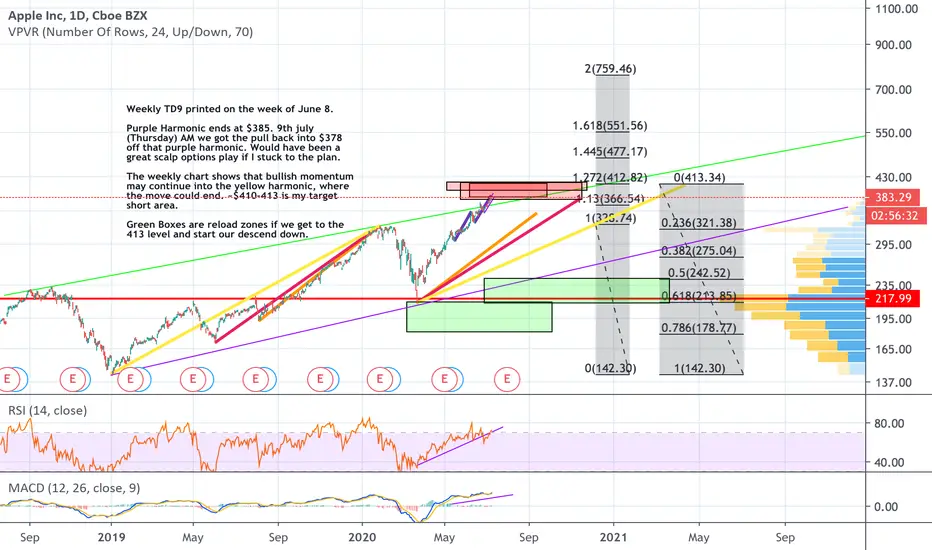The height and width of the screenshot is (550, 932).
Task: Select the 0.382(275.04) retracement level
Action: click(699, 251)
